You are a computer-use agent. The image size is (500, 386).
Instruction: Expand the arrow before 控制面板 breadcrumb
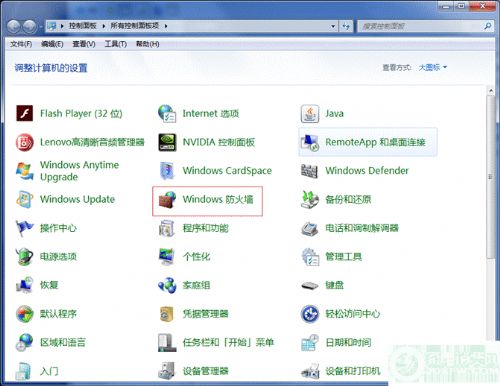pyautogui.click(x=62, y=26)
